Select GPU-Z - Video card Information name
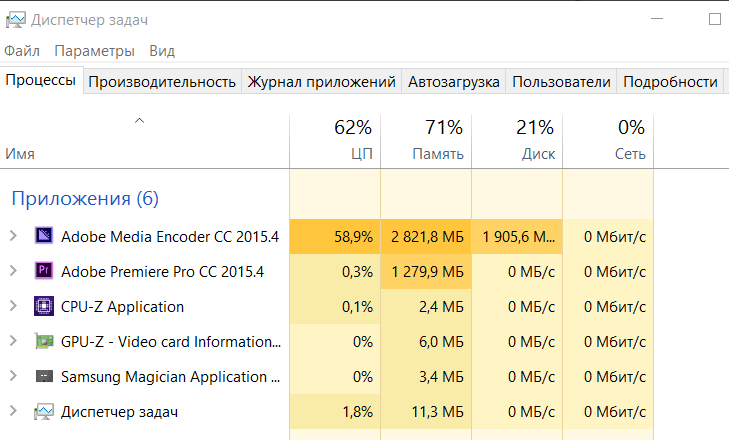Image resolution: width=729 pixels, height=440 pixels. 171,342
